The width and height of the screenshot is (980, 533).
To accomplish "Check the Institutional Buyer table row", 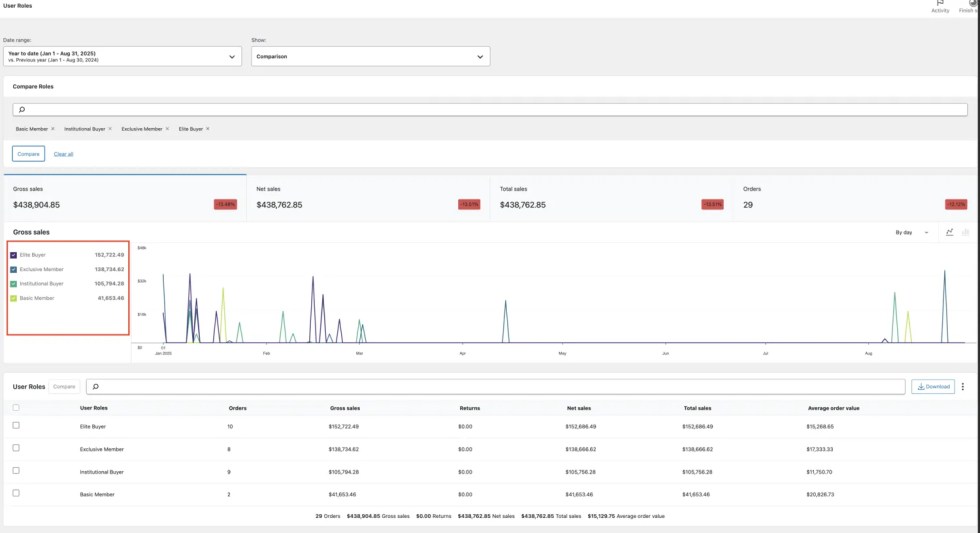I will (x=16, y=471).
